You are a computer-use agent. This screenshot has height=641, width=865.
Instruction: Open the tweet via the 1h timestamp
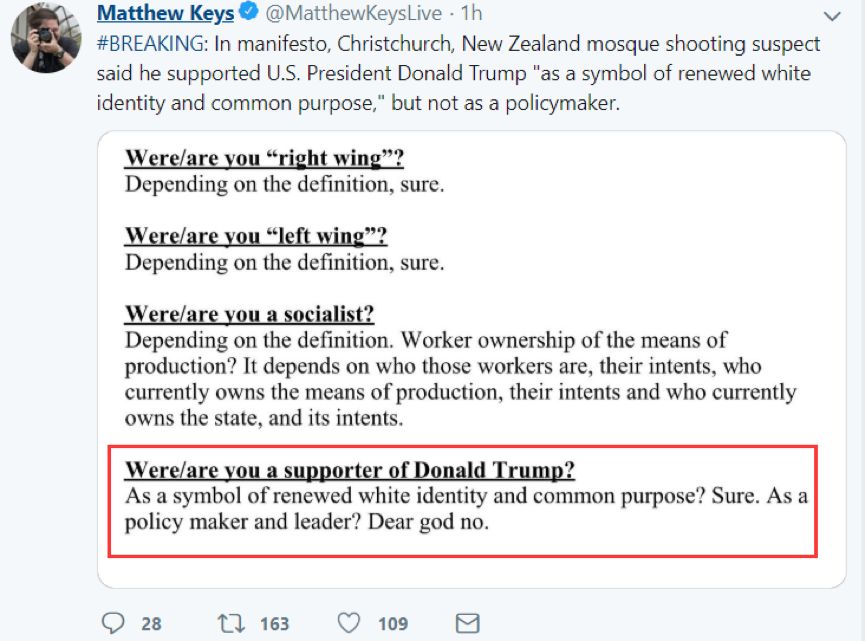[x=469, y=14]
